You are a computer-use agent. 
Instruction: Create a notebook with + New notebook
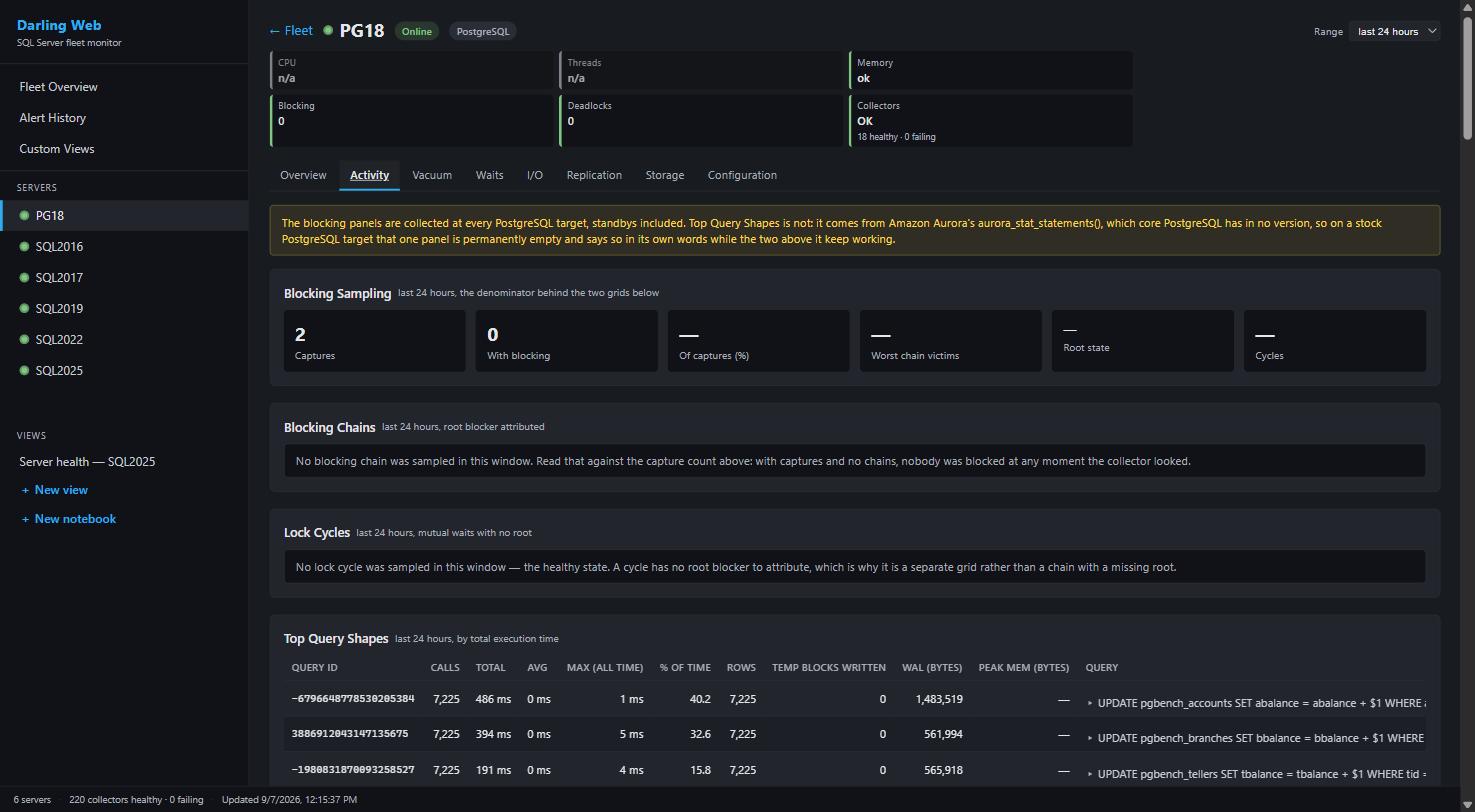pyautogui.click(x=69, y=519)
